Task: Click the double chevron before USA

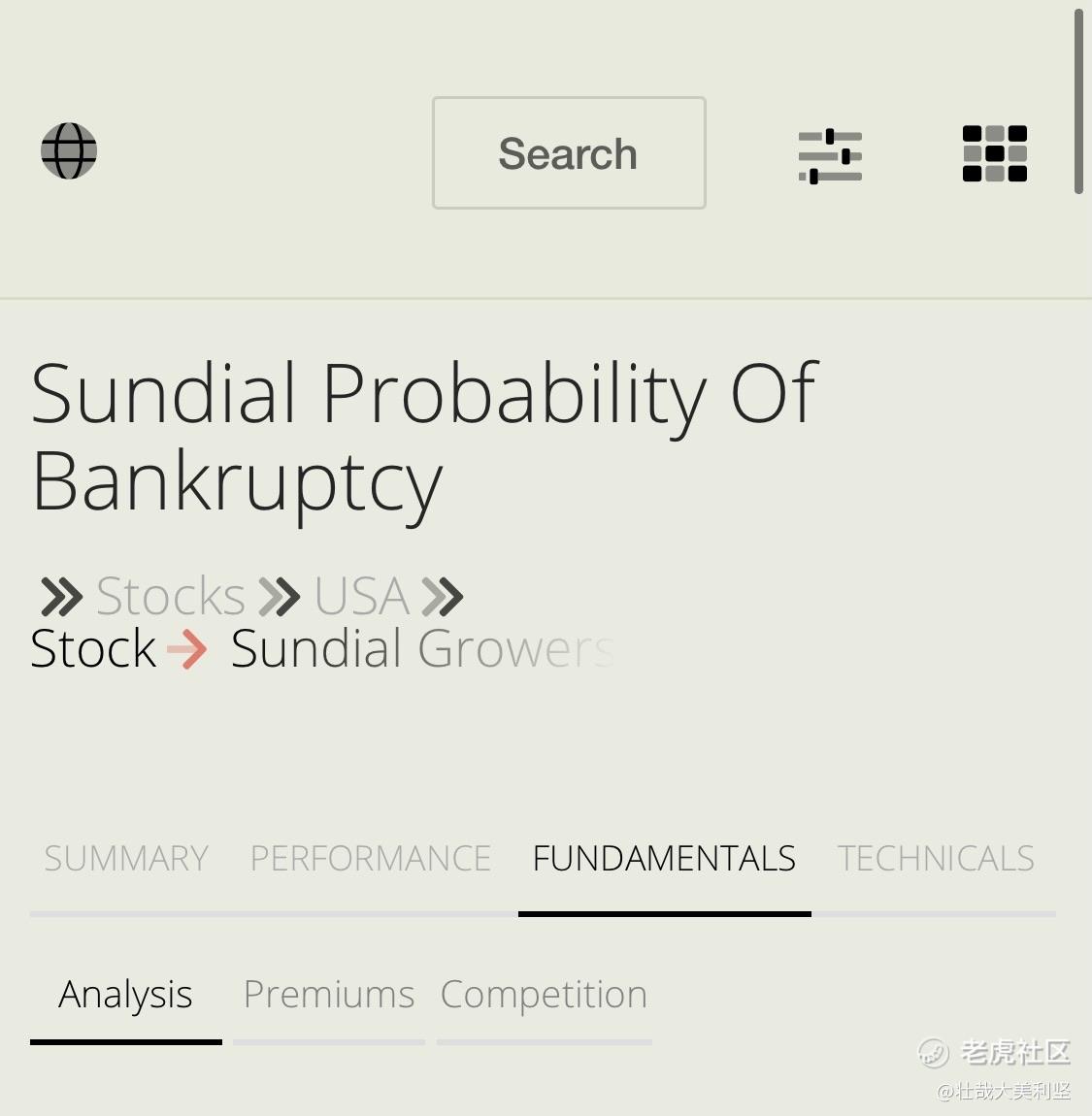Action: (x=279, y=597)
